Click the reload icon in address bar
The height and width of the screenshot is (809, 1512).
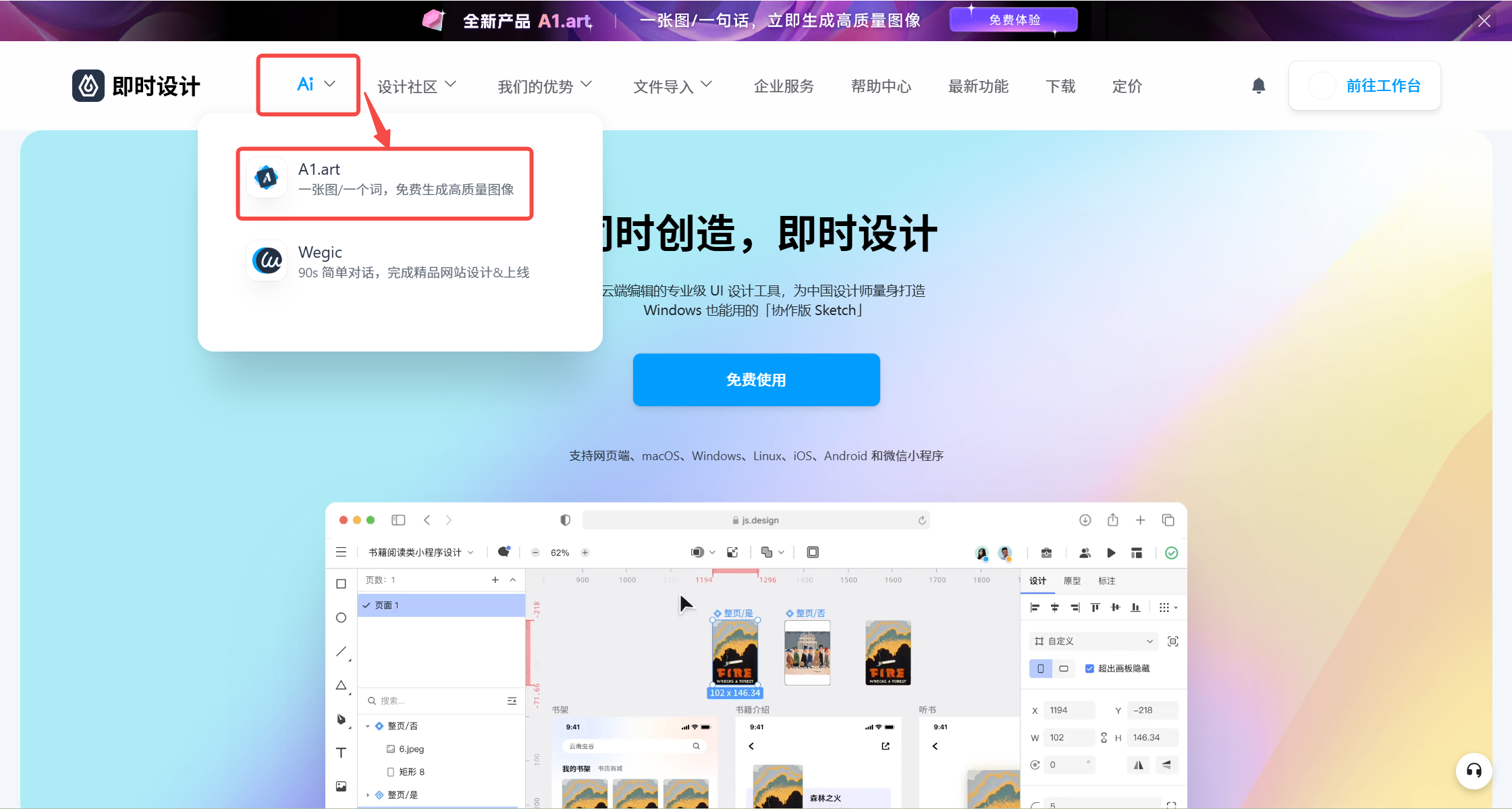(921, 520)
